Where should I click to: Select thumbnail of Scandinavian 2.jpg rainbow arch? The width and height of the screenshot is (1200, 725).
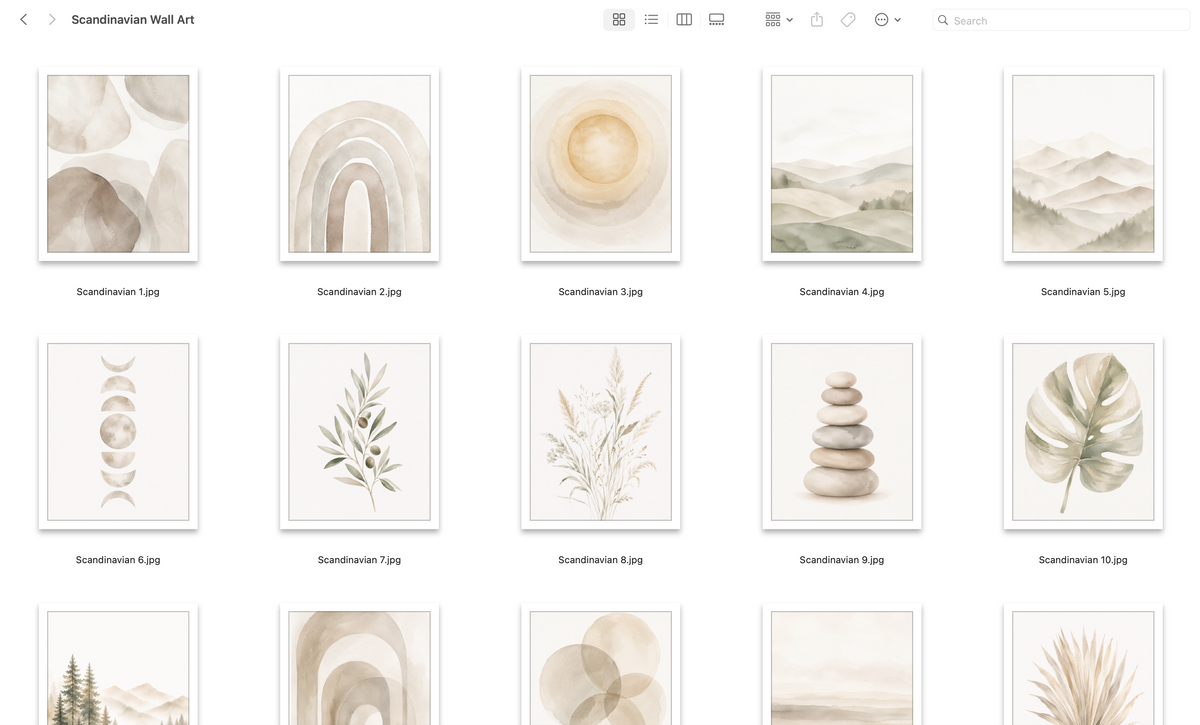pos(359,164)
